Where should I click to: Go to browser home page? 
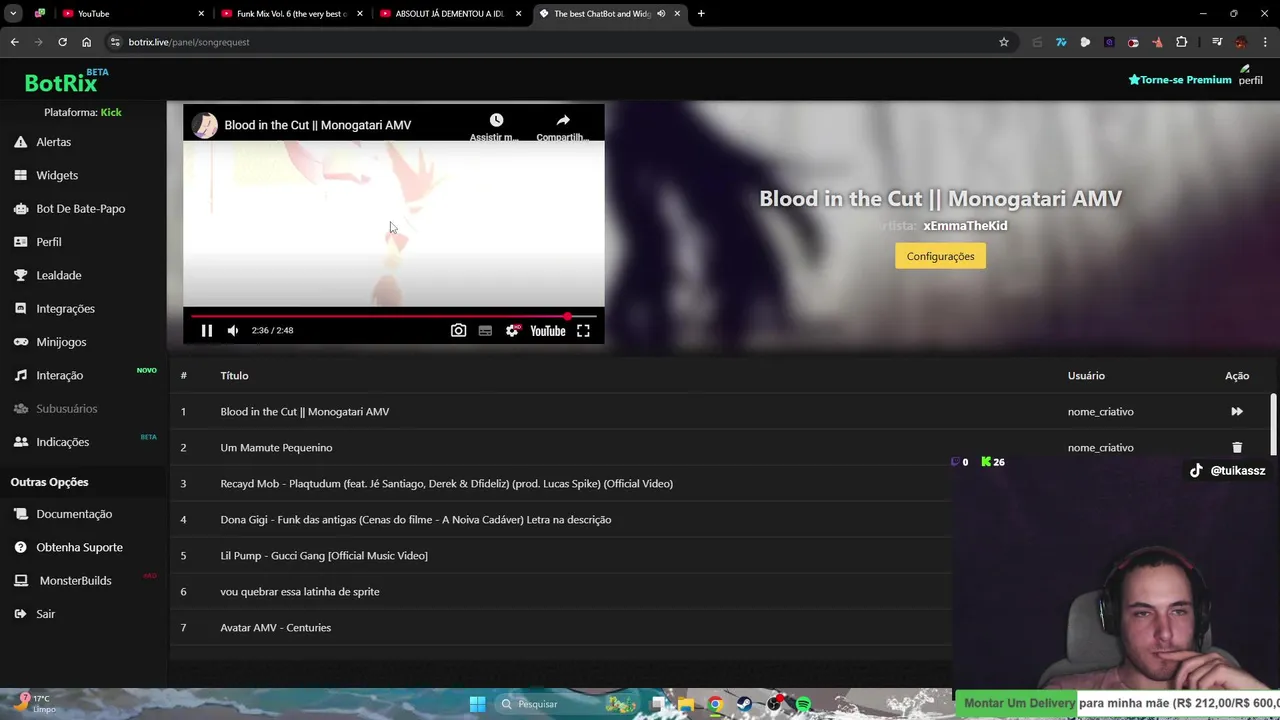86,42
